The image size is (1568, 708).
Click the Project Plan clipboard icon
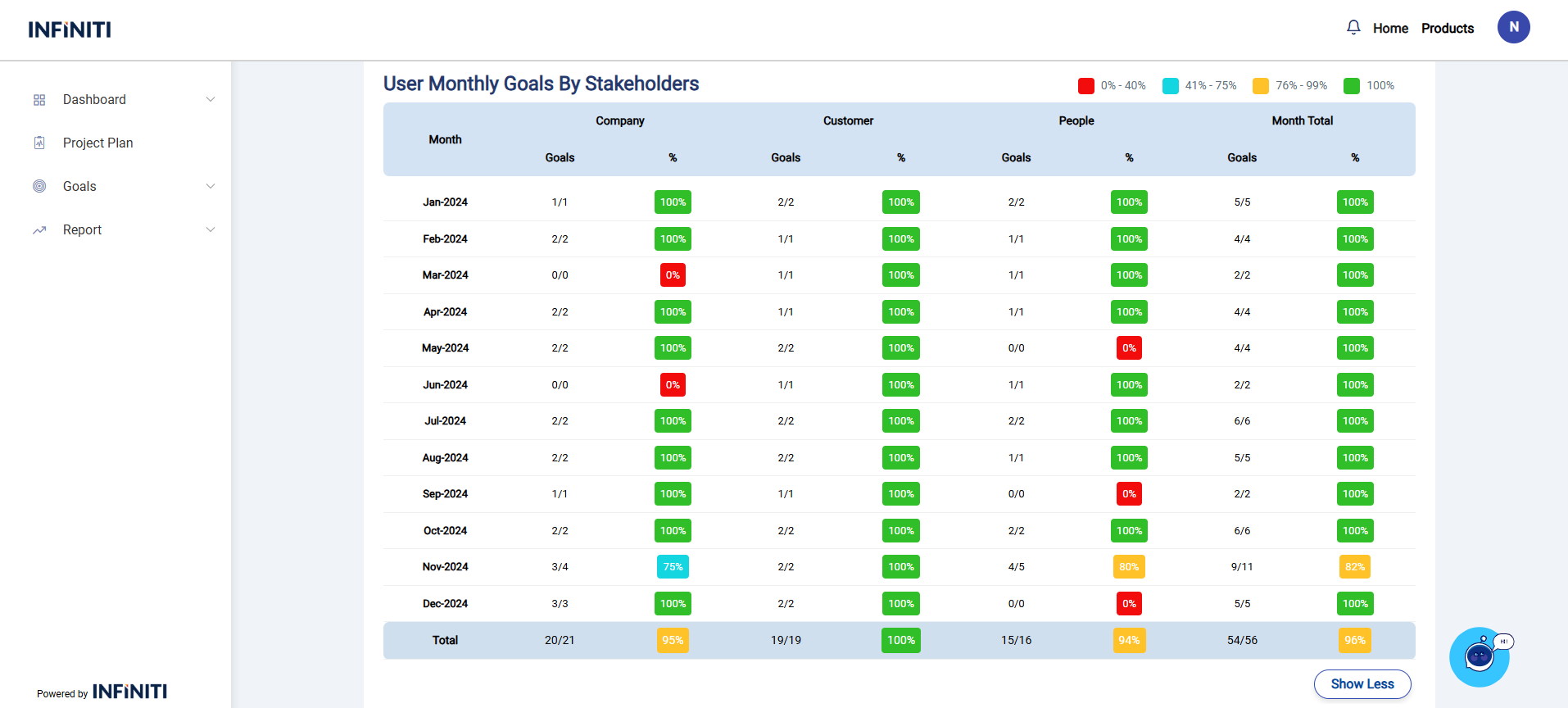(39, 143)
